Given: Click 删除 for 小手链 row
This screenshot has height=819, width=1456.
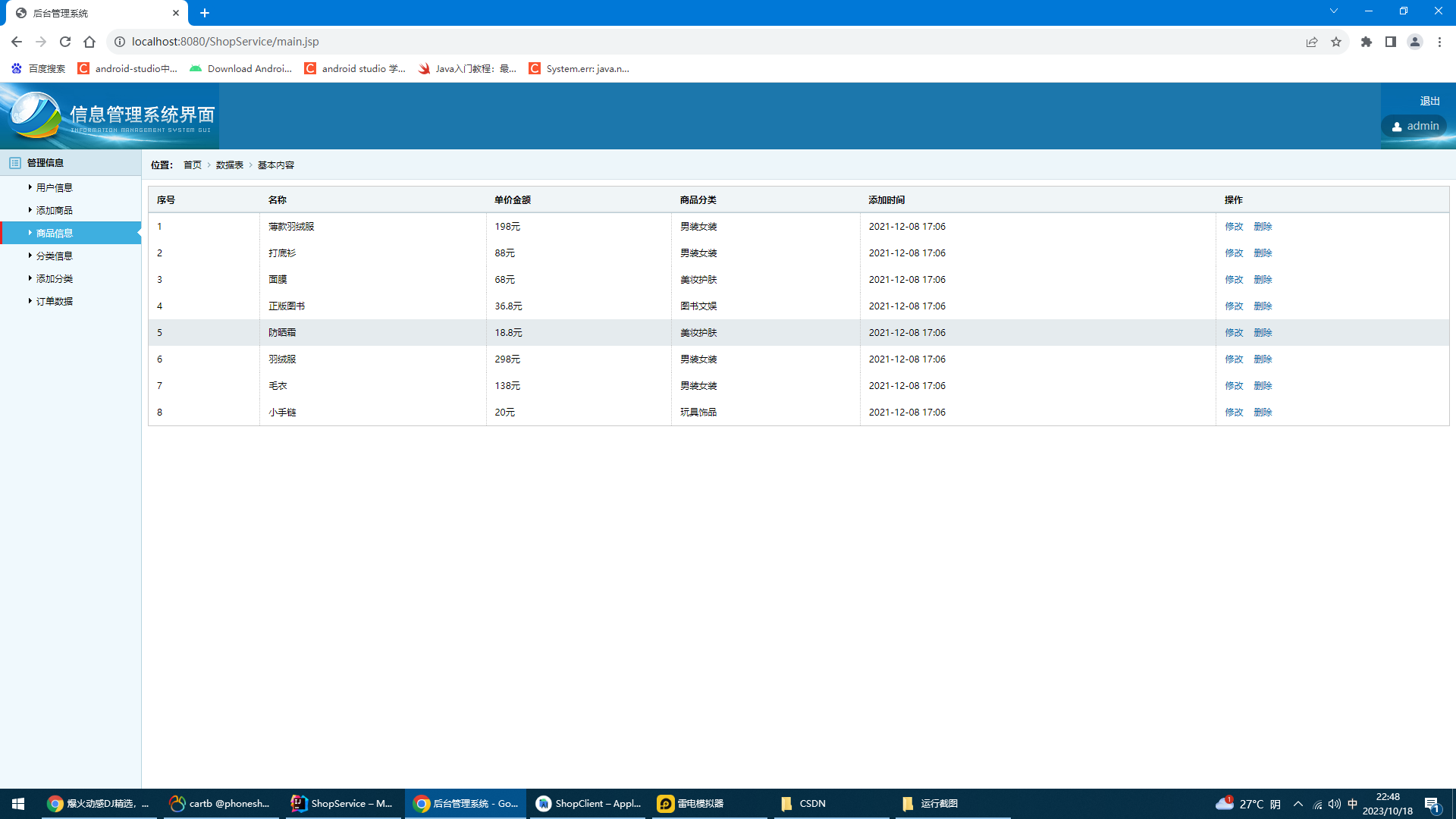Looking at the screenshot, I should [x=1263, y=412].
